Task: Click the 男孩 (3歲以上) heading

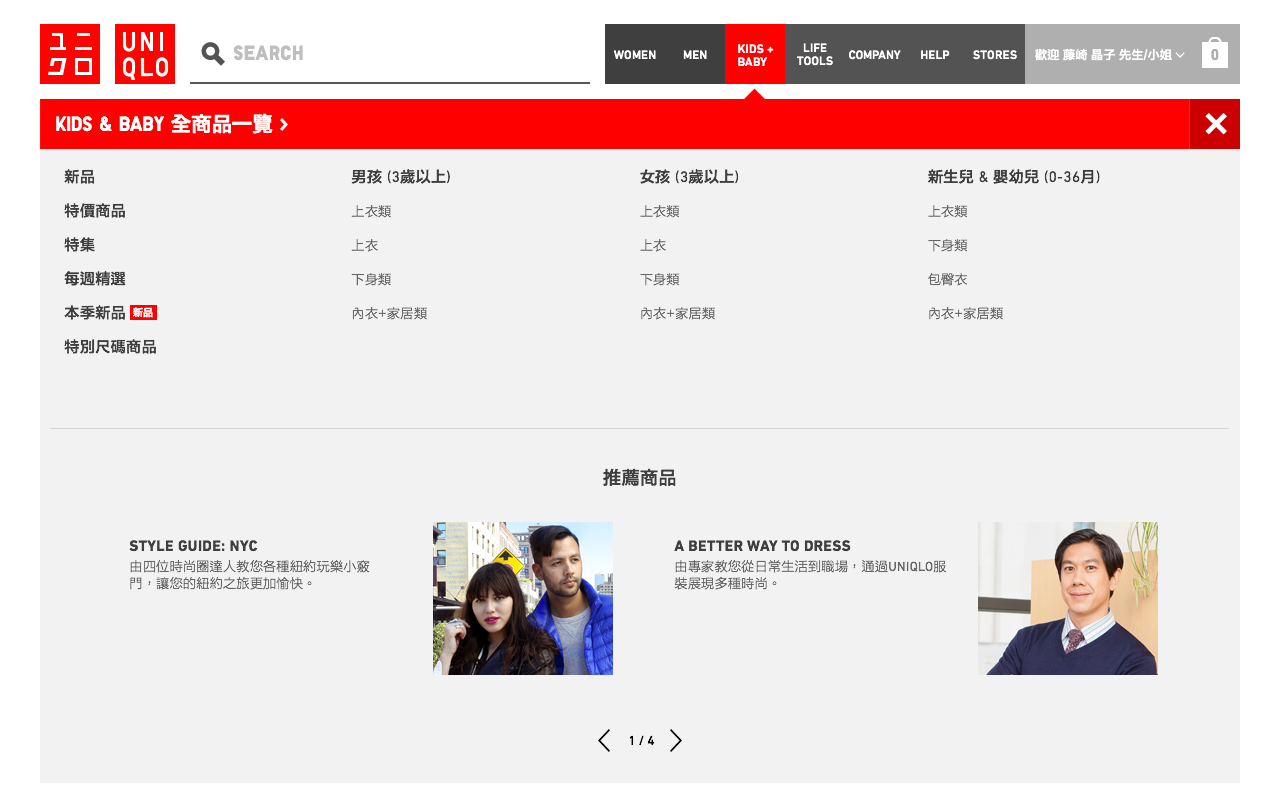Action: (x=401, y=177)
